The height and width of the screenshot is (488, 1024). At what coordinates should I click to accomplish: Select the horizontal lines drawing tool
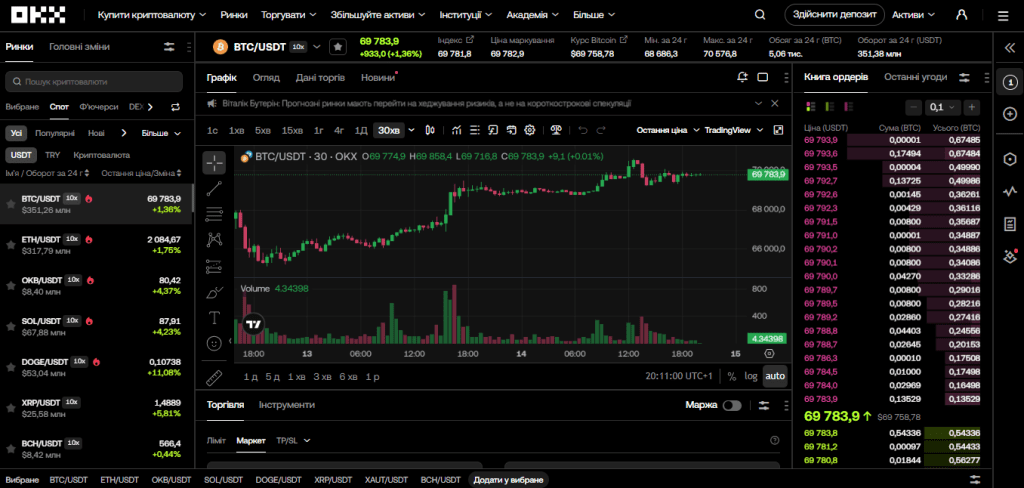click(x=214, y=214)
